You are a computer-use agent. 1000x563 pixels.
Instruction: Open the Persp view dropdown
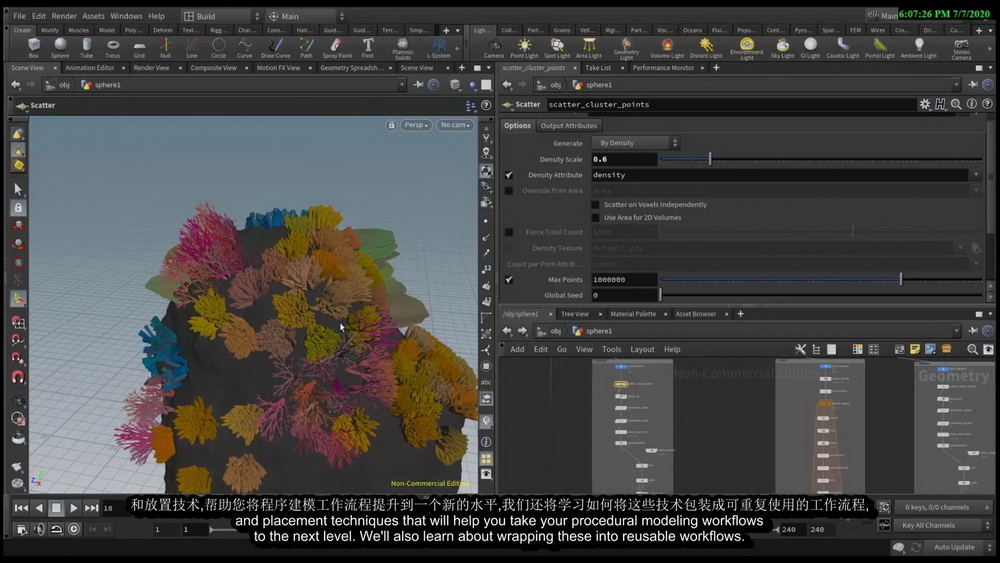point(416,125)
